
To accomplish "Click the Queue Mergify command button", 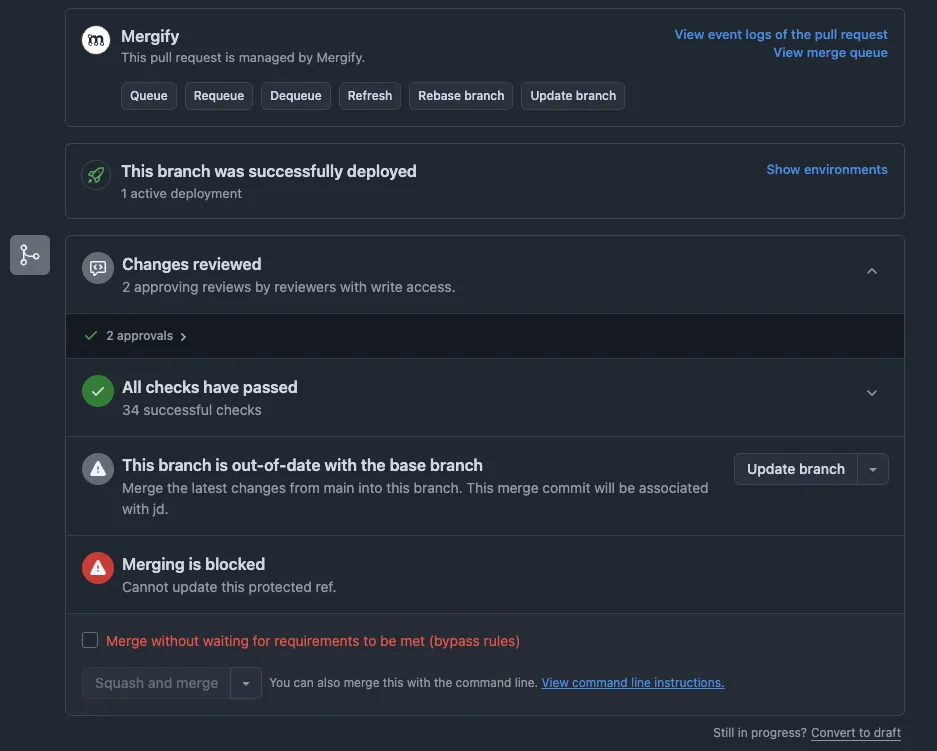I will [148, 95].
